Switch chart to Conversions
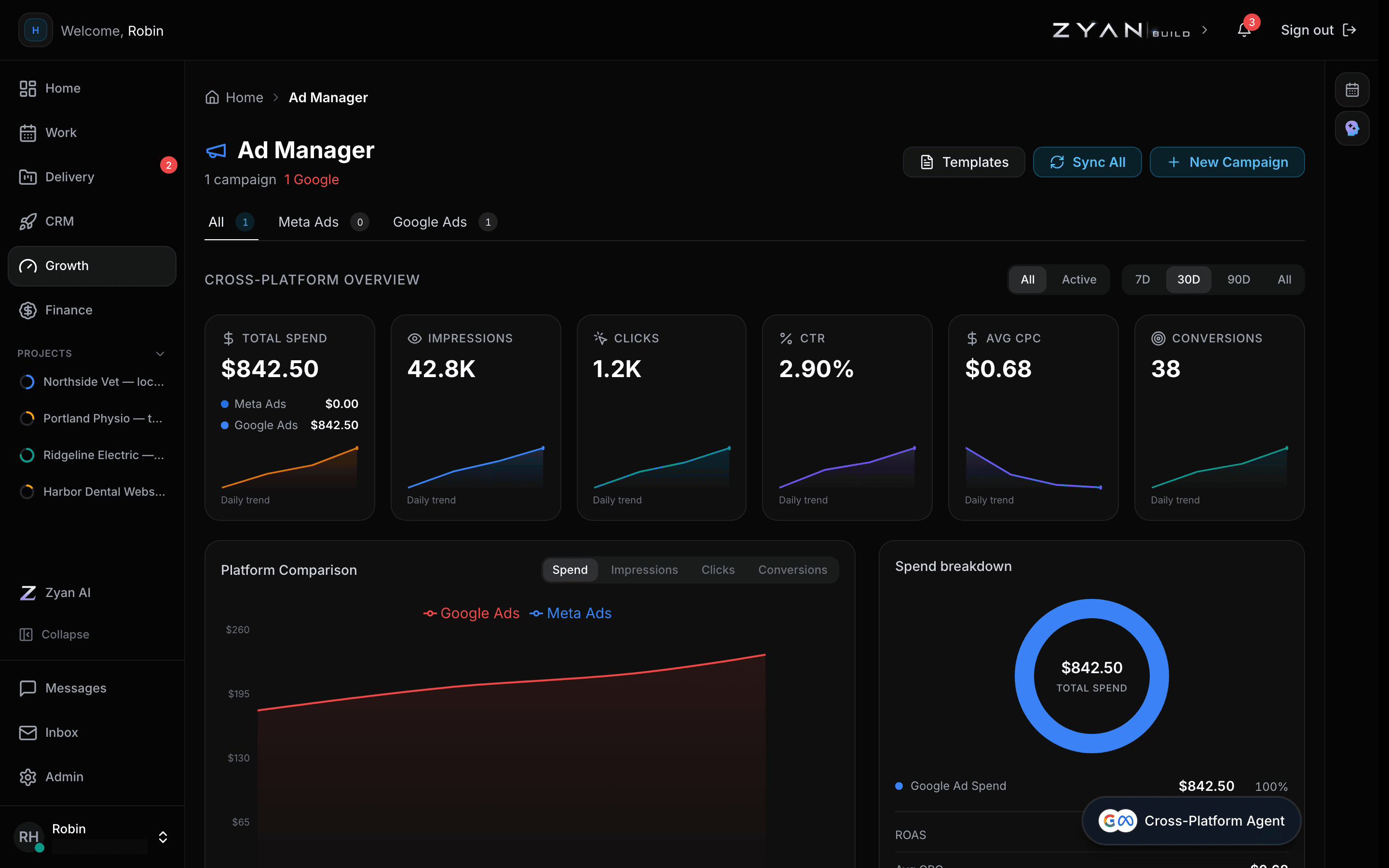The height and width of the screenshot is (868, 1389). click(x=792, y=570)
